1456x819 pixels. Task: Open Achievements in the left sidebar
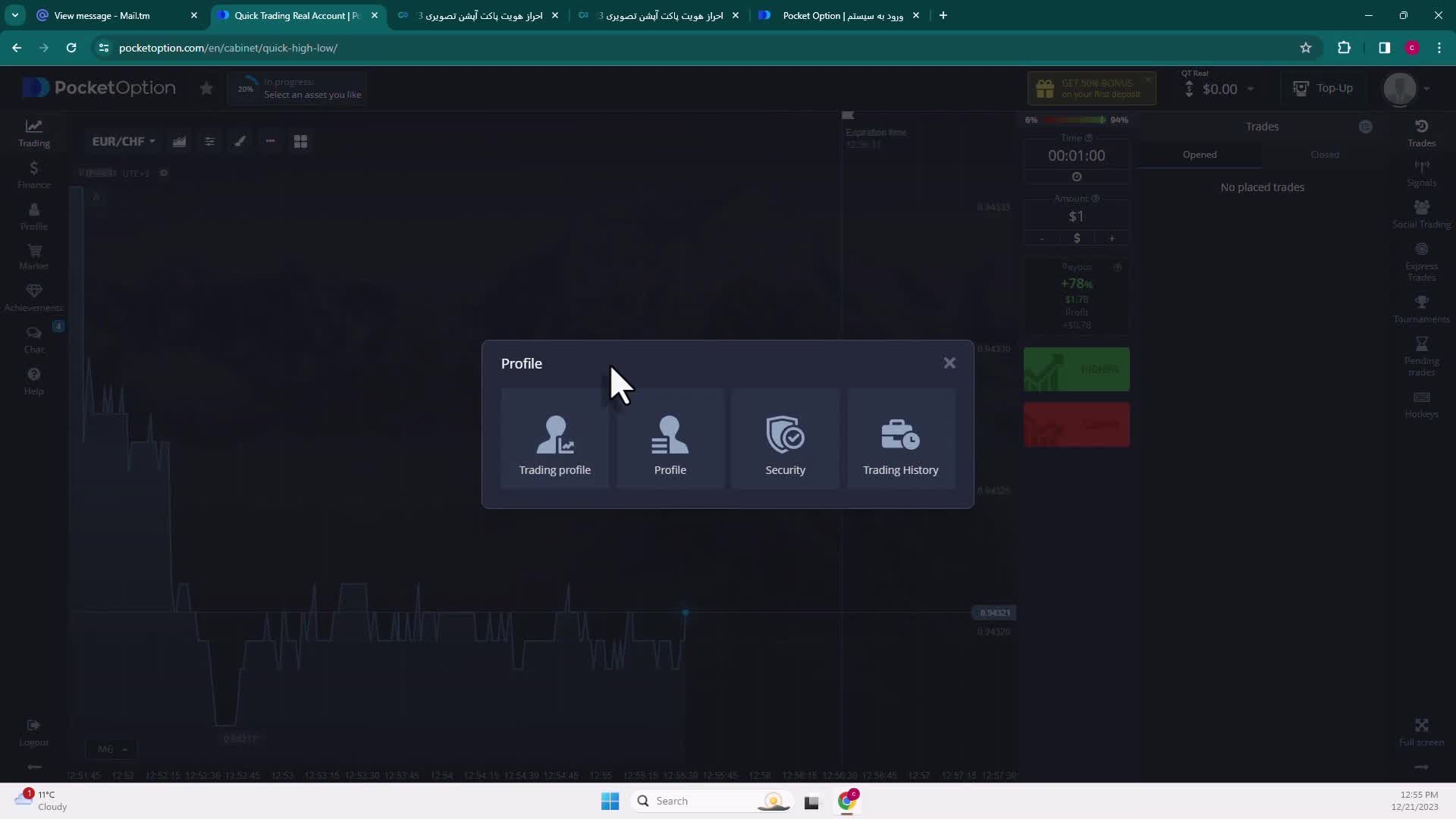[33, 298]
